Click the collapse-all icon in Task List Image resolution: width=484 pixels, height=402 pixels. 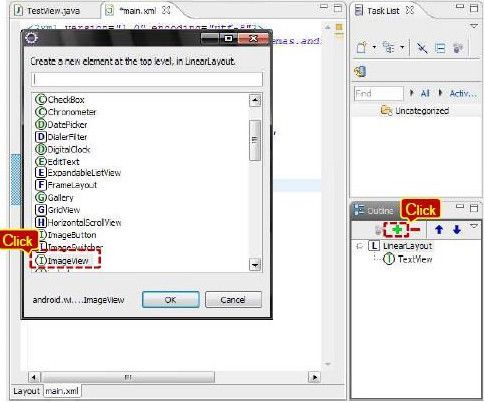(440, 48)
